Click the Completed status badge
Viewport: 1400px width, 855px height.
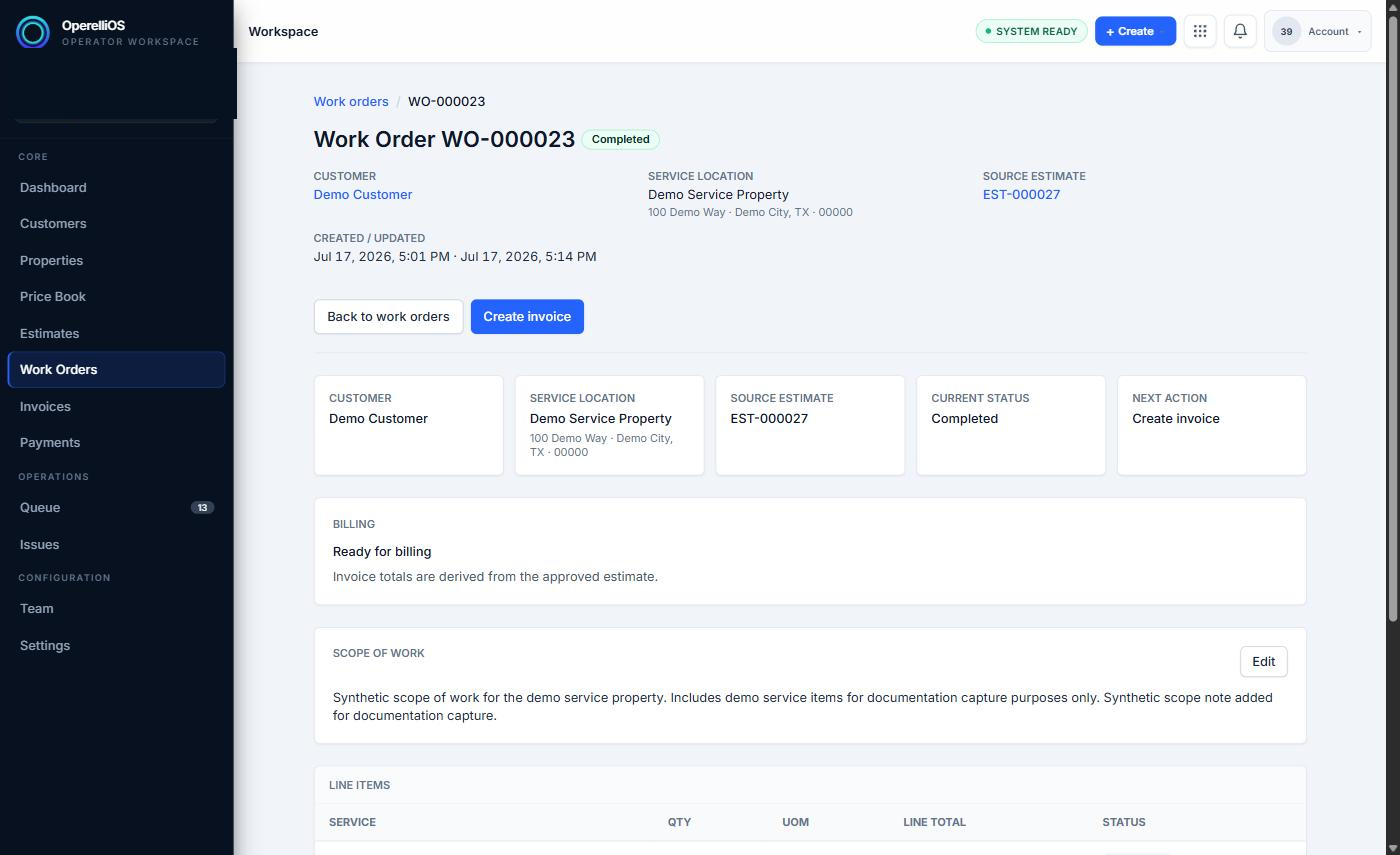coord(620,139)
